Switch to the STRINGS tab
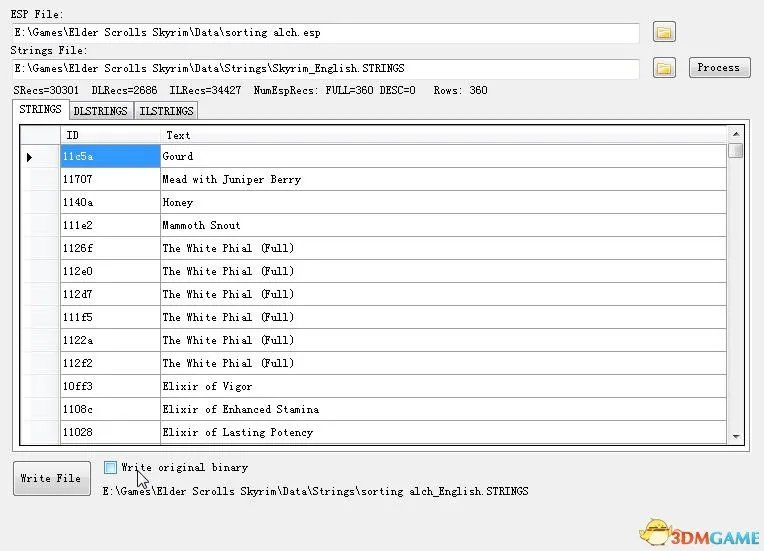The width and height of the screenshot is (764, 551). (40, 109)
